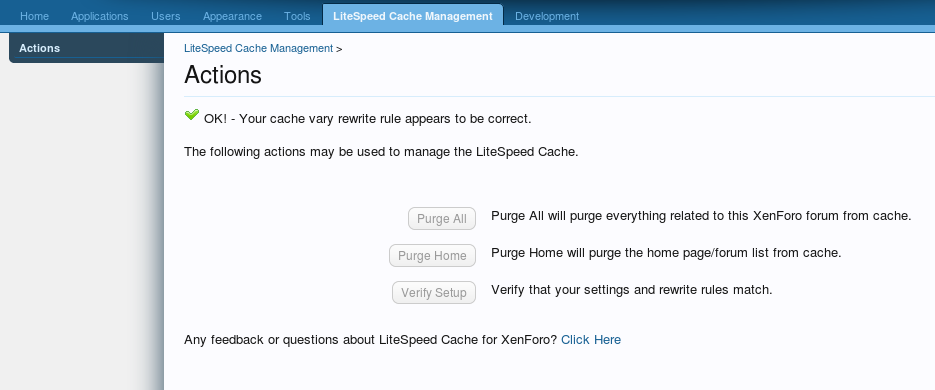Open the Appearance tab
Viewport: 935px width, 390px height.
232,16
